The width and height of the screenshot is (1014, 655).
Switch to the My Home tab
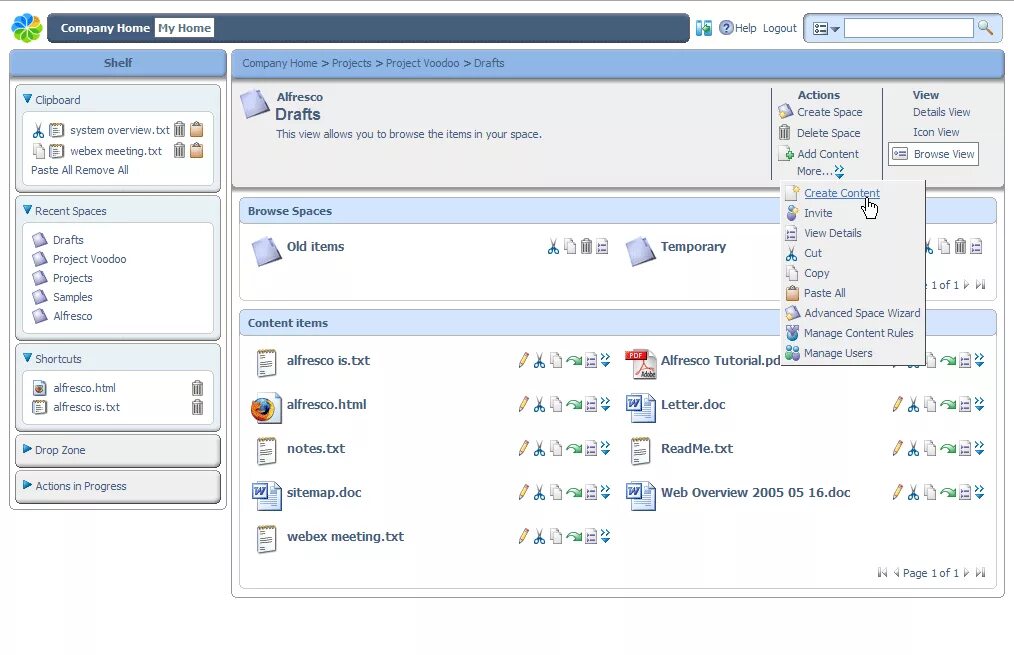click(x=184, y=28)
